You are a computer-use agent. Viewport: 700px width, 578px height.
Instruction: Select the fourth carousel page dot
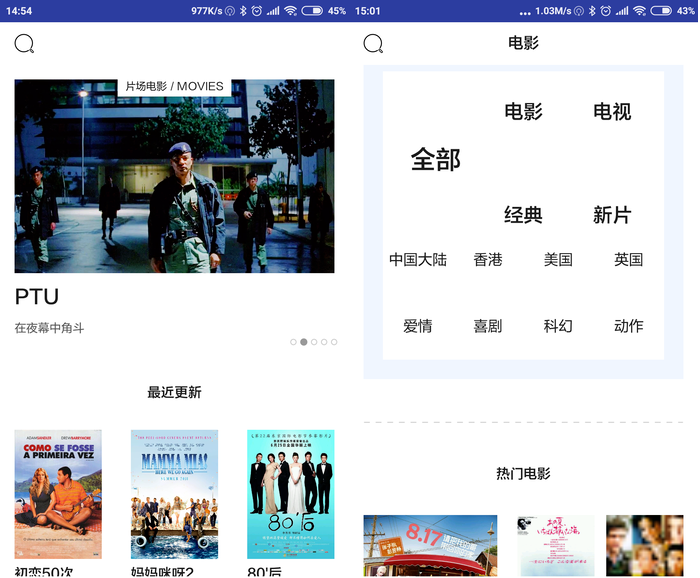324,342
